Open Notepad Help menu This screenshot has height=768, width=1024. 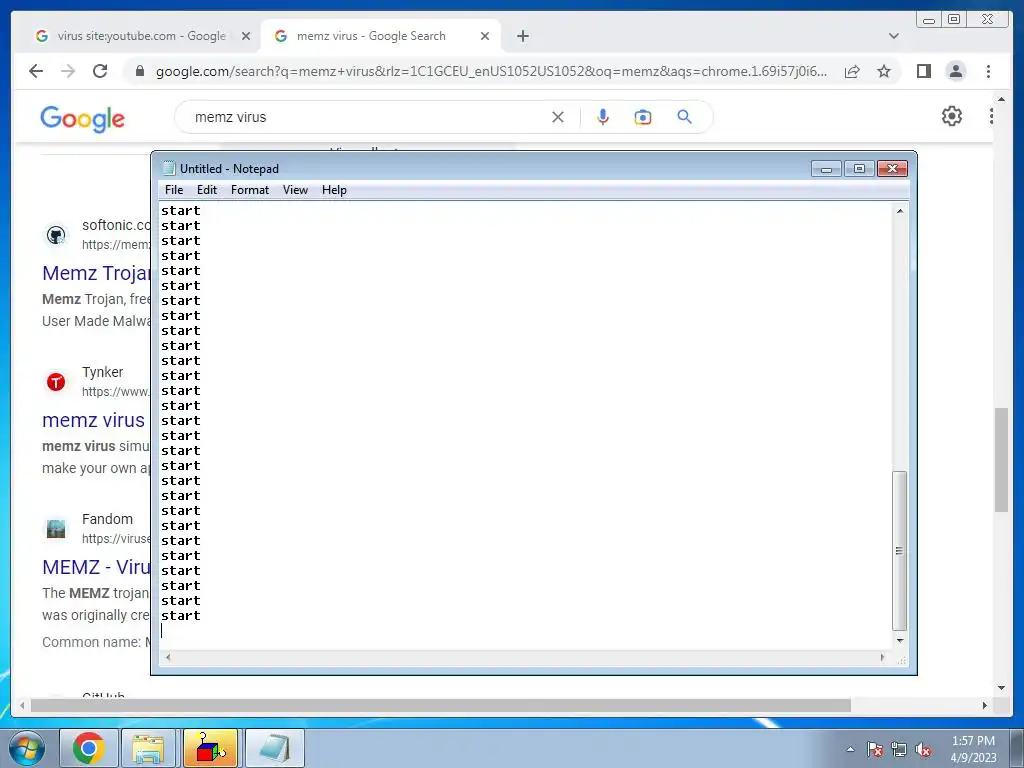coord(334,190)
